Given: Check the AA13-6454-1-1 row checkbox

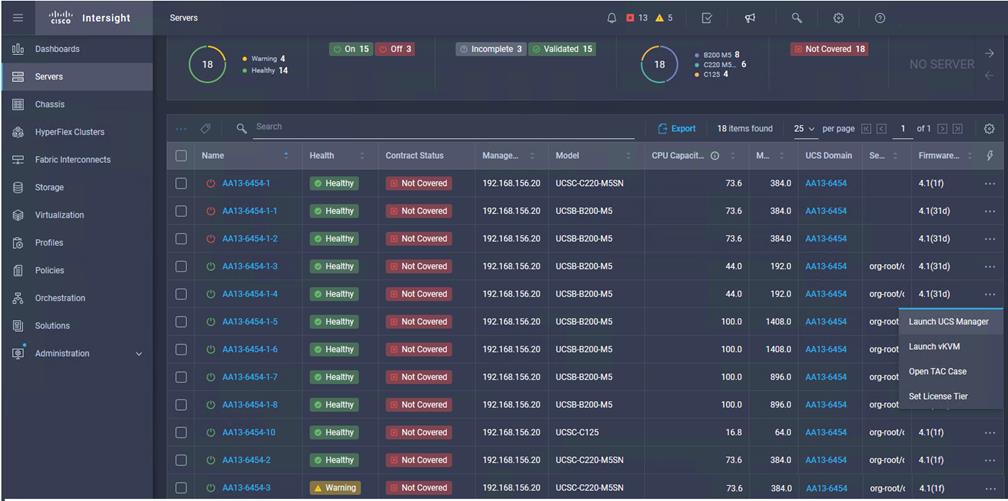Looking at the screenshot, I should pyautogui.click(x=181, y=211).
